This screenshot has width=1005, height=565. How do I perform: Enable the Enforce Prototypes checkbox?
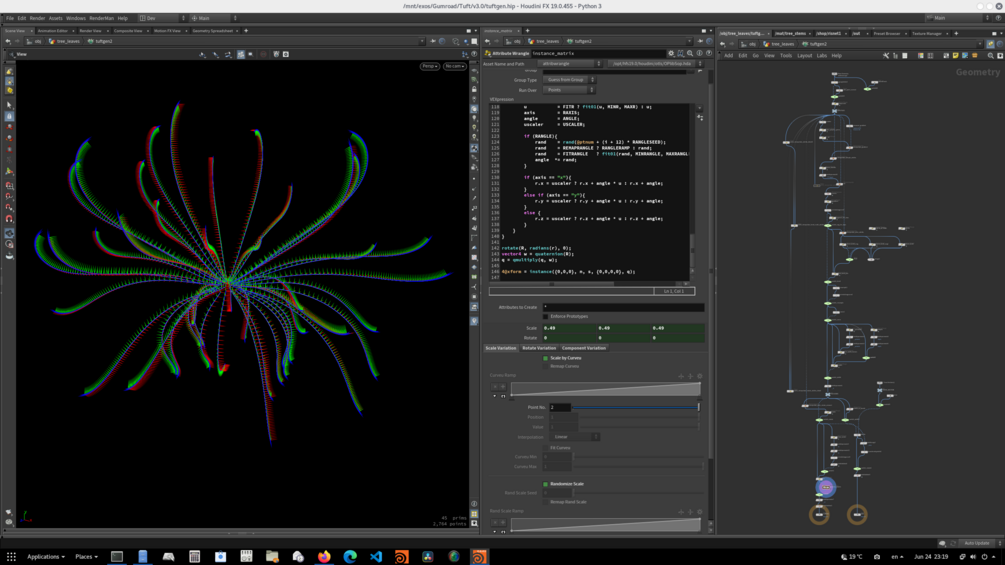[545, 317]
